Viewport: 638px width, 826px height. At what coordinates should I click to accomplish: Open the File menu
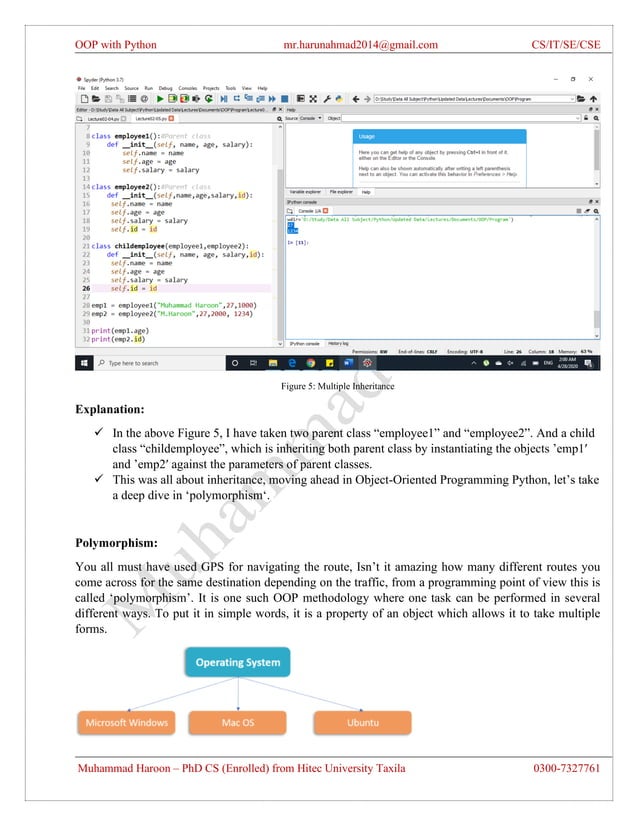[x=81, y=88]
